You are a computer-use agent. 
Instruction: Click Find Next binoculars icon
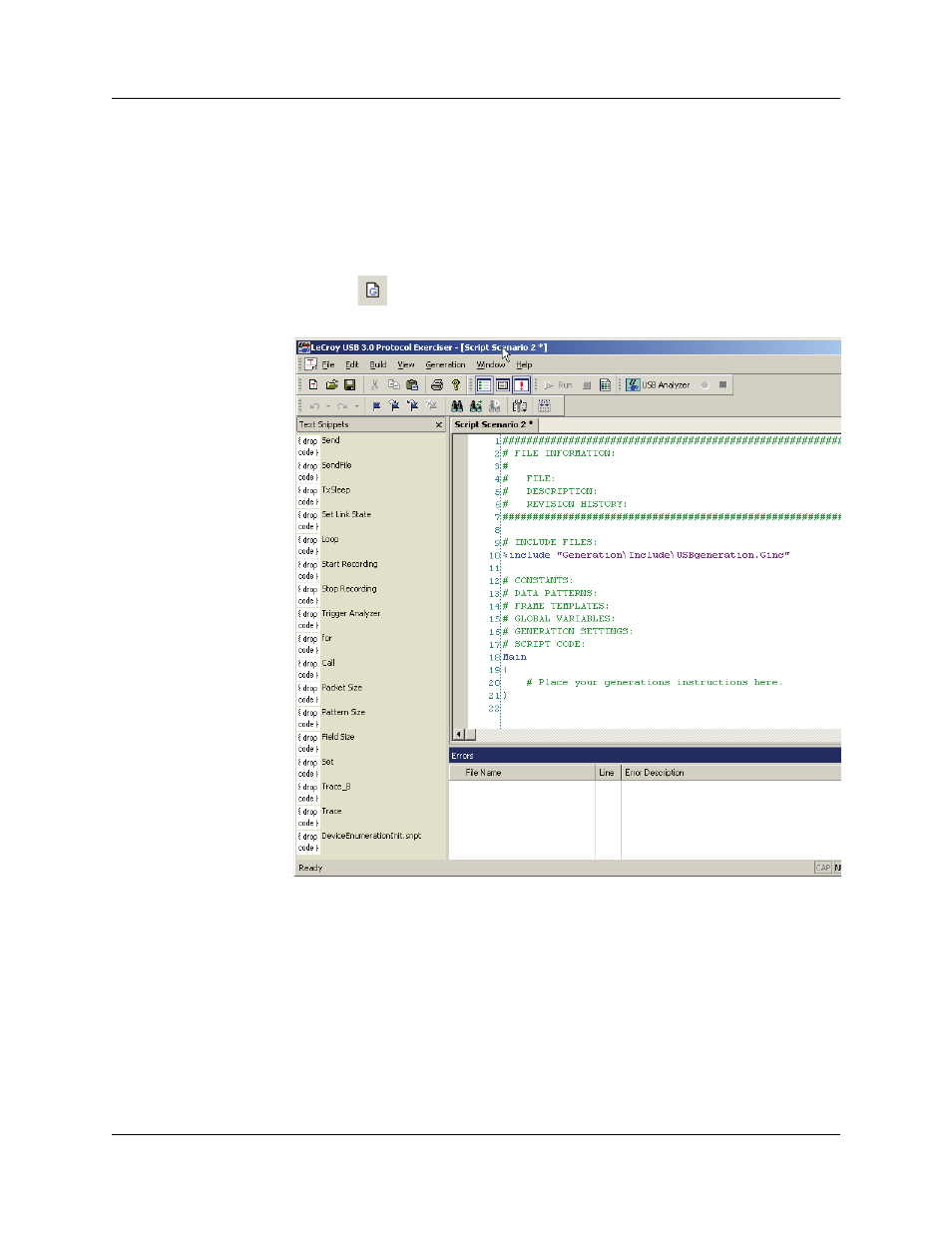tap(476, 406)
